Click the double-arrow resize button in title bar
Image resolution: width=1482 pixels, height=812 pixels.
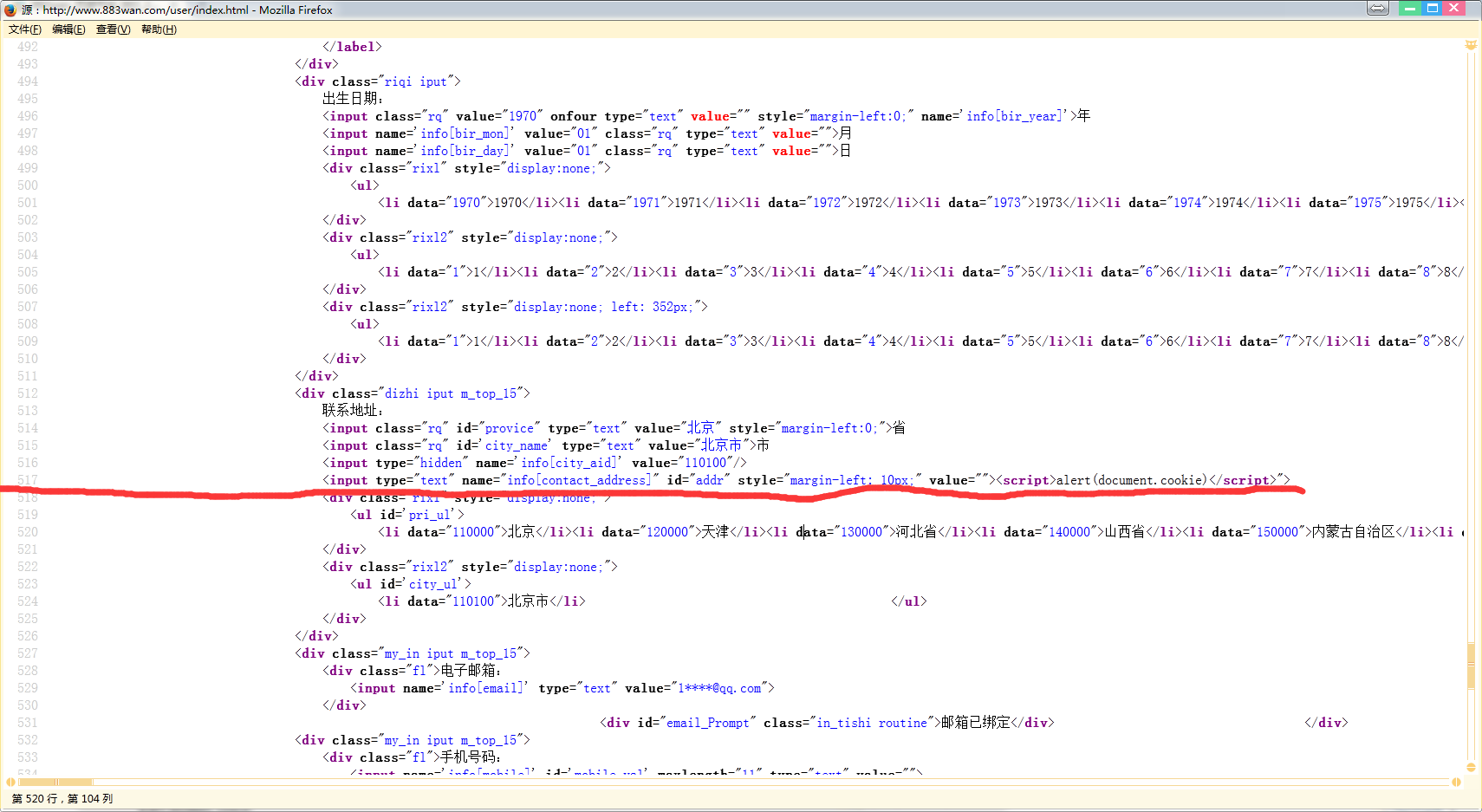tap(1378, 8)
